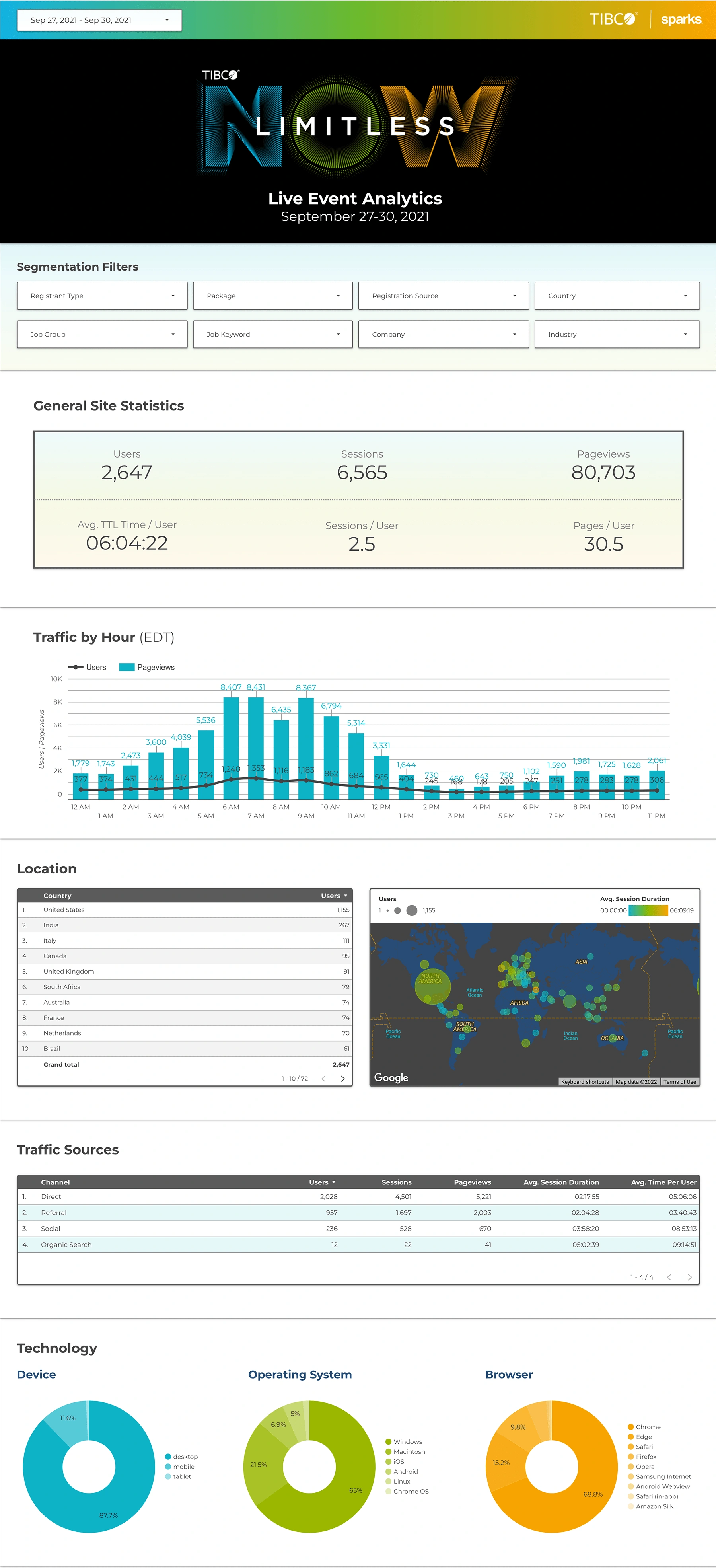Click the Chrome legend item in Browser chart

[644, 1427]
